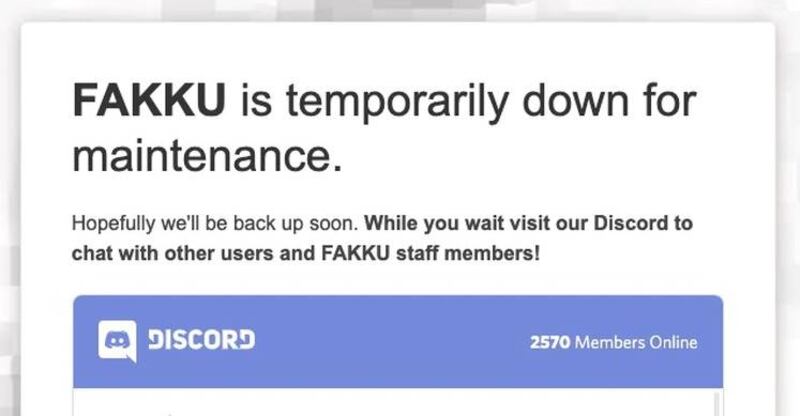Click the DISCORD wordmark in widget header
The width and height of the screenshot is (800, 416).
pos(202,340)
